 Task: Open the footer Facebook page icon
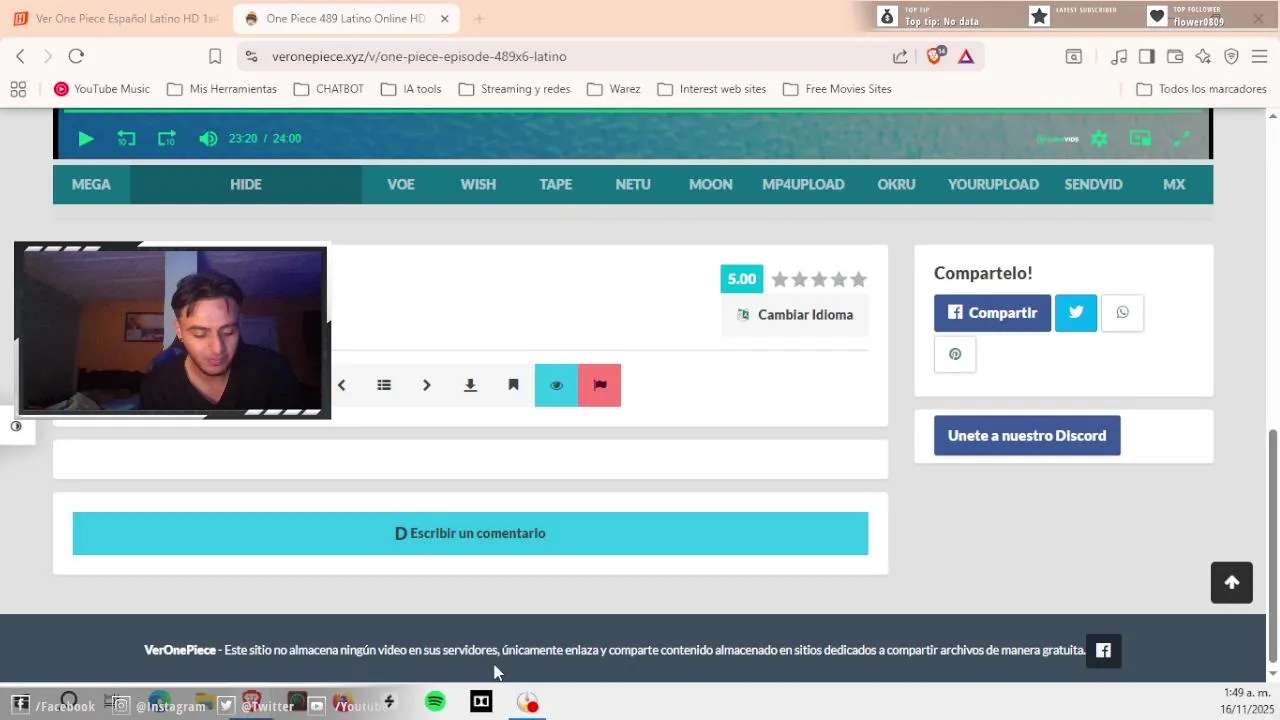[1103, 651]
